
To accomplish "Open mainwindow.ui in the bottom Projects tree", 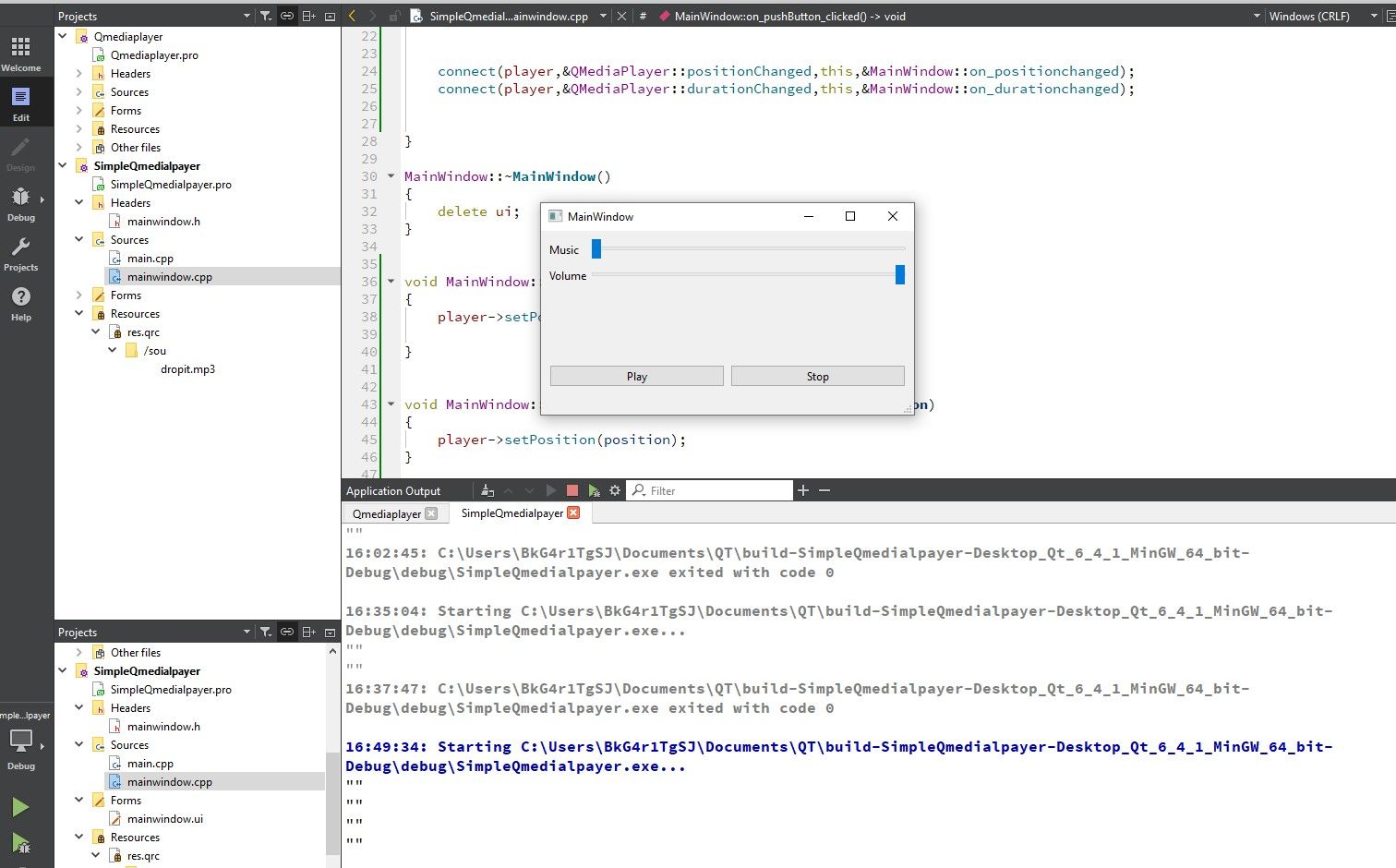I will coord(164,818).
